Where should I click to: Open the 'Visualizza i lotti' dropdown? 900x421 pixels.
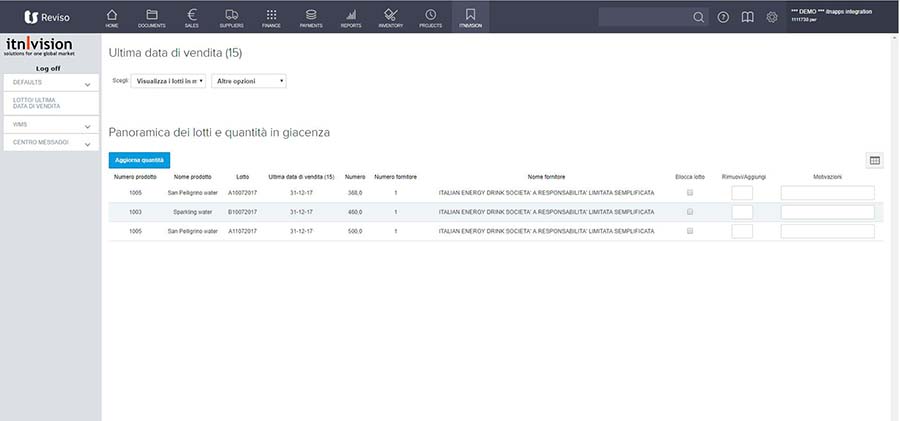click(x=168, y=81)
